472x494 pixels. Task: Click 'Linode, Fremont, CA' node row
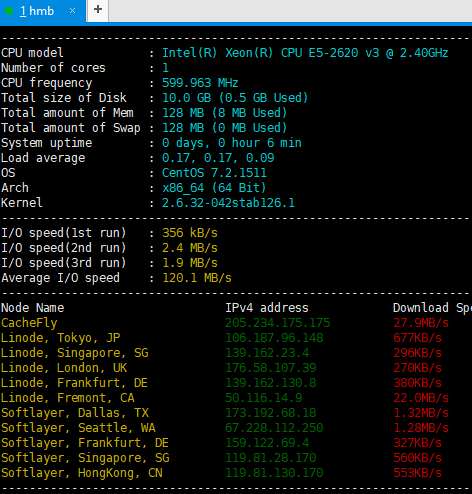click(x=68, y=398)
